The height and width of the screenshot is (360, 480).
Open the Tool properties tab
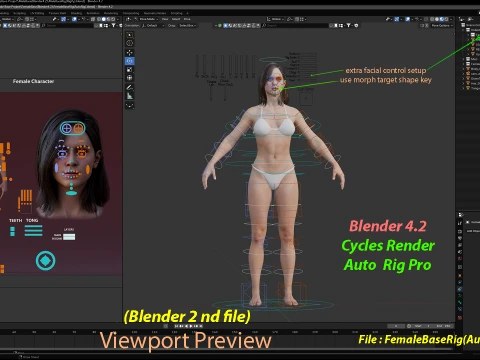click(460, 223)
